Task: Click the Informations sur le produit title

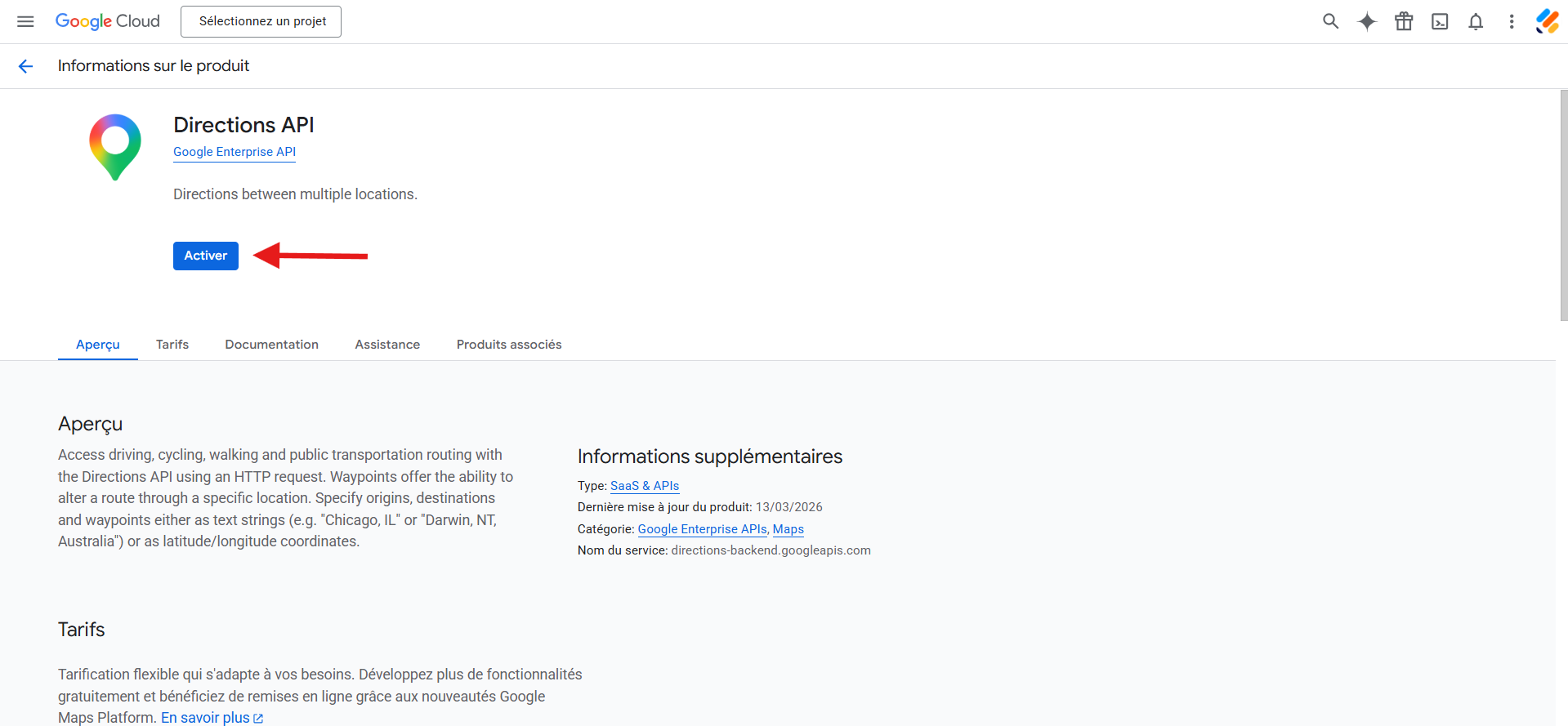Action: [154, 66]
